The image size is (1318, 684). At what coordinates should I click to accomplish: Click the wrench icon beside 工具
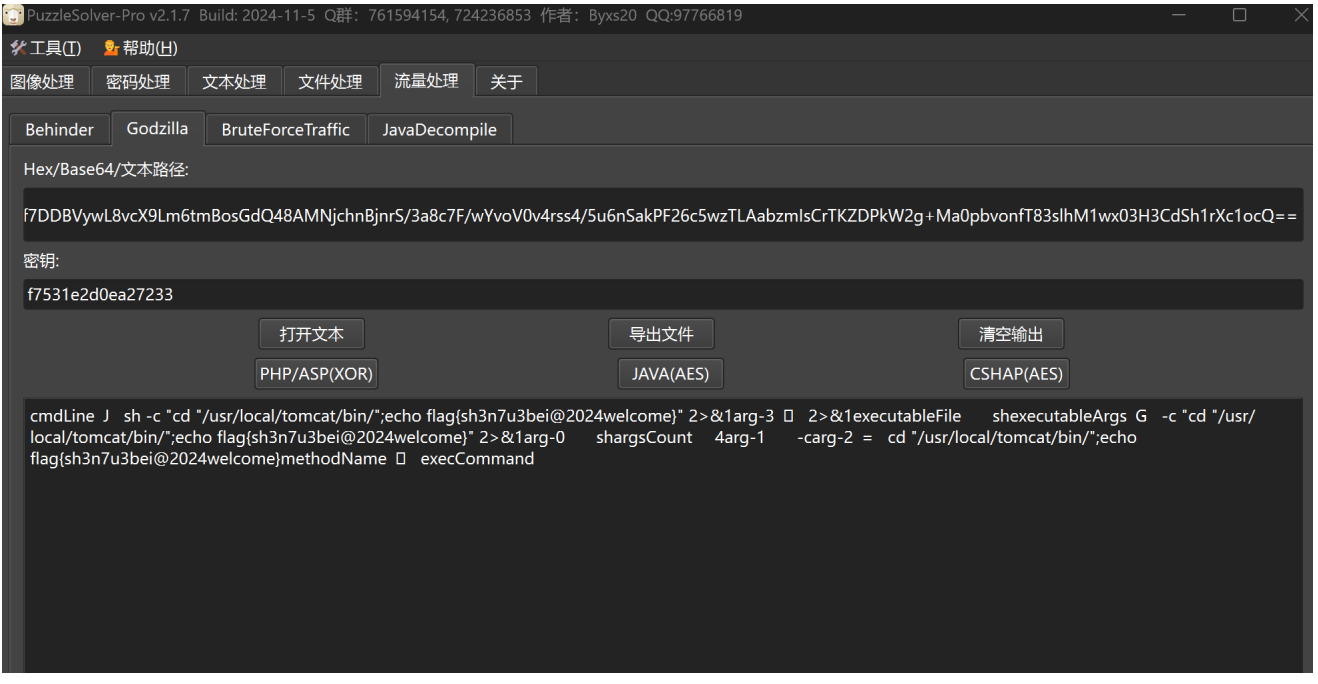18,49
